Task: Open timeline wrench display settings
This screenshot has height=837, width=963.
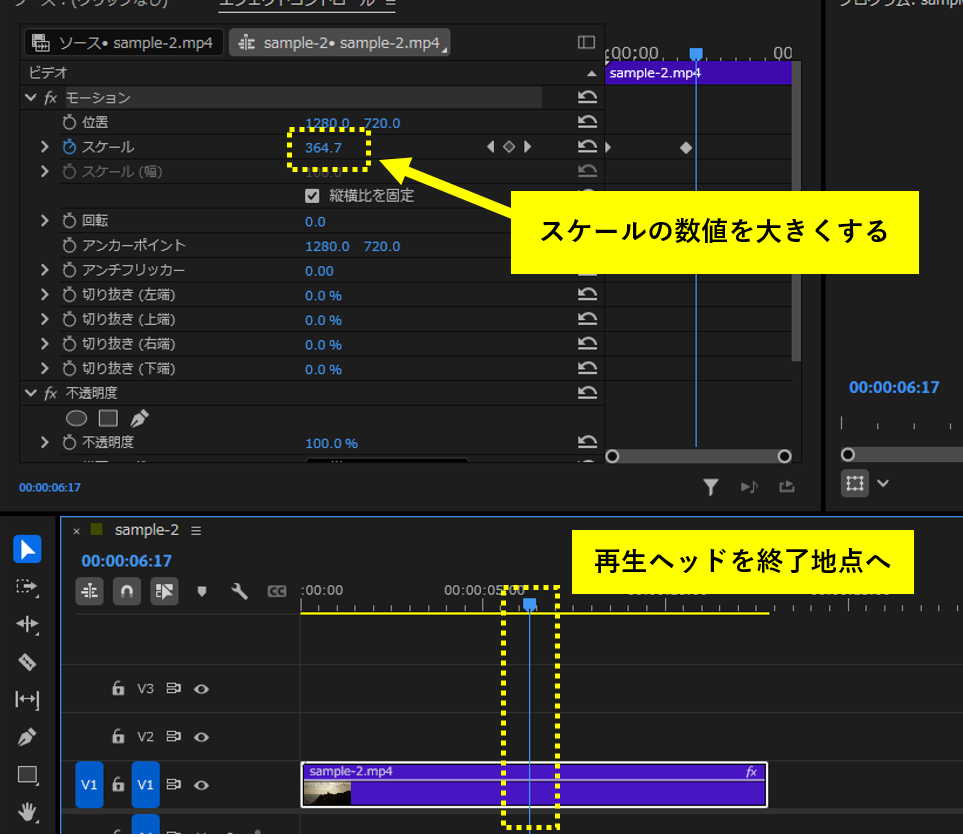Action: coord(239,591)
